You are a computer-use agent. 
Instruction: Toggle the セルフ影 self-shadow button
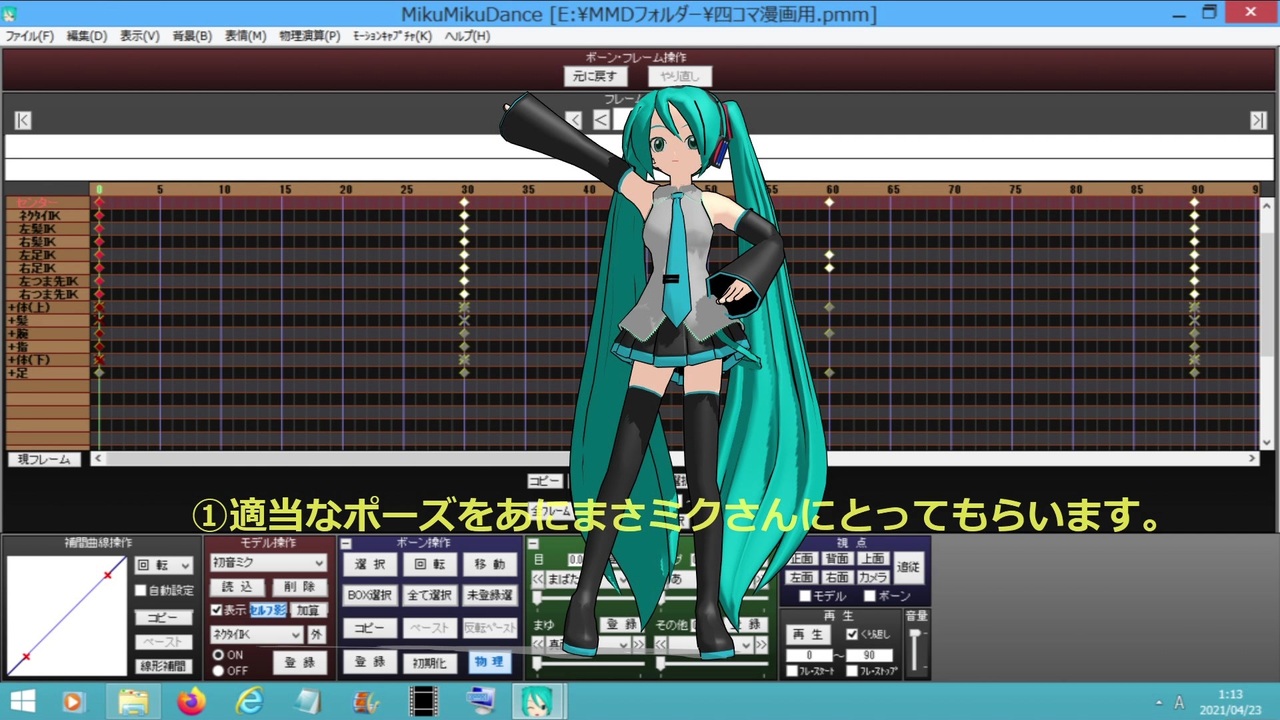(268, 610)
